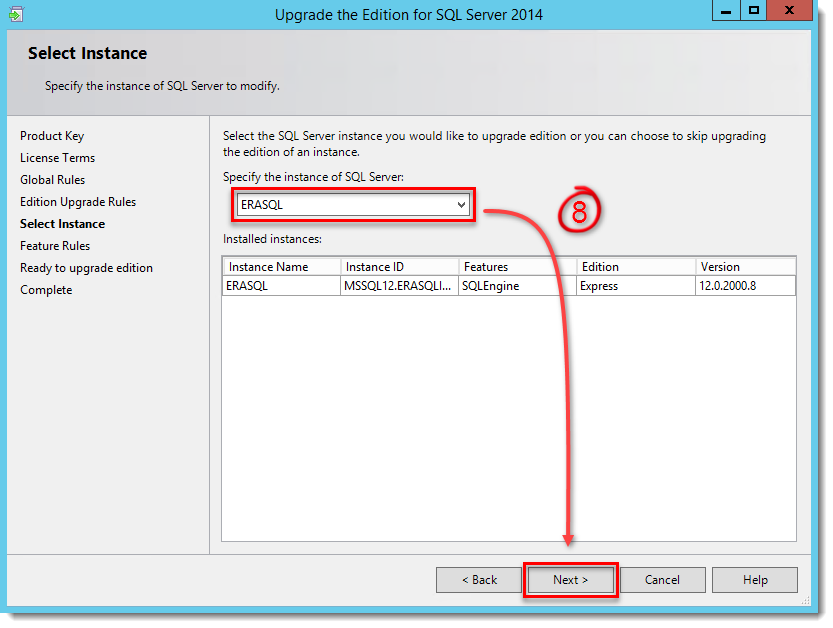Sort by Instance Name column header

[282, 267]
